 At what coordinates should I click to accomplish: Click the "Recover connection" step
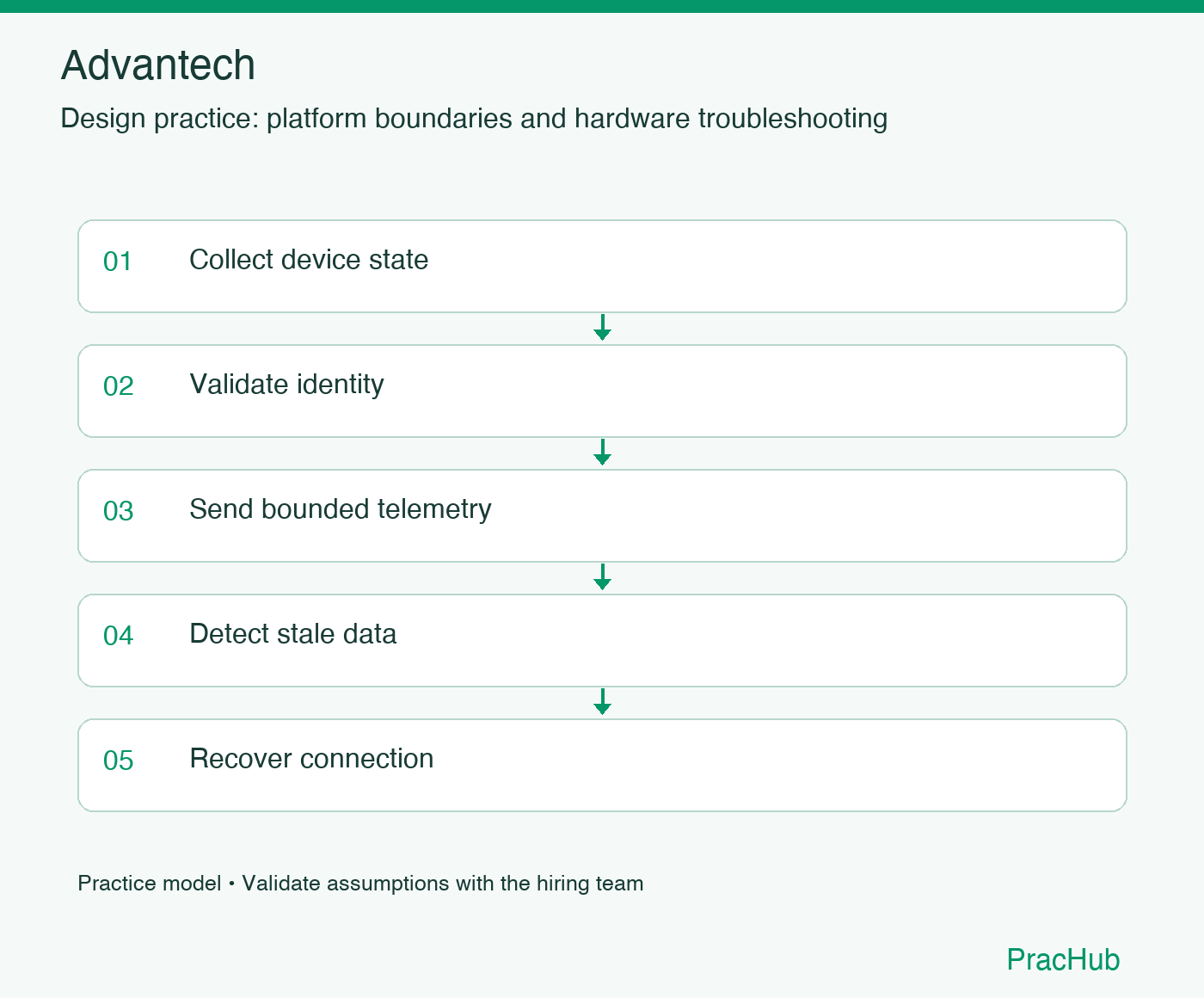pos(602,765)
